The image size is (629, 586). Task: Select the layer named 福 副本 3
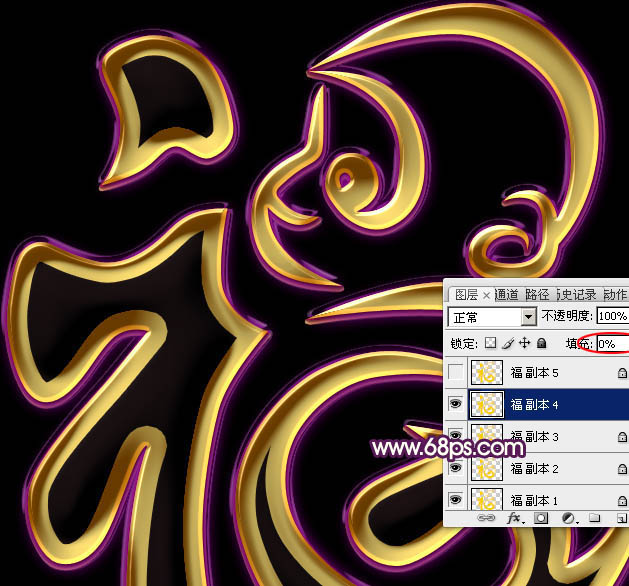pyautogui.click(x=534, y=436)
